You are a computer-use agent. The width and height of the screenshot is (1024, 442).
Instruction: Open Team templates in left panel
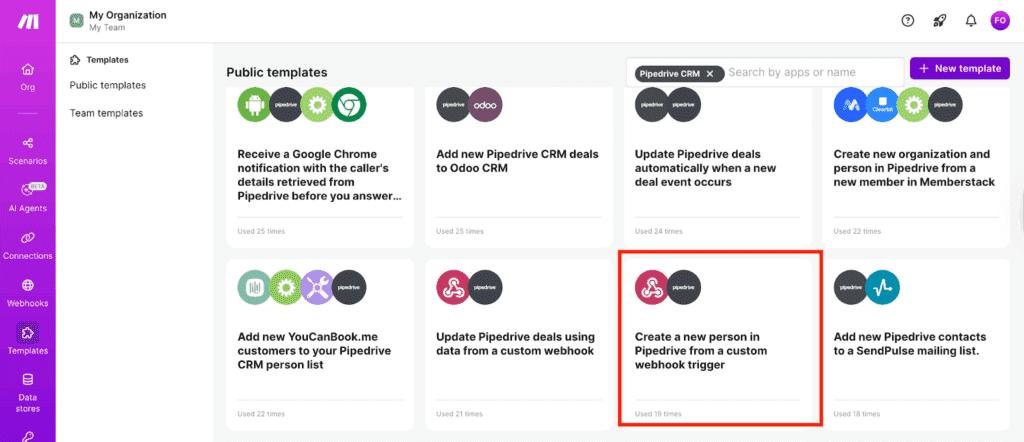pos(106,113)
